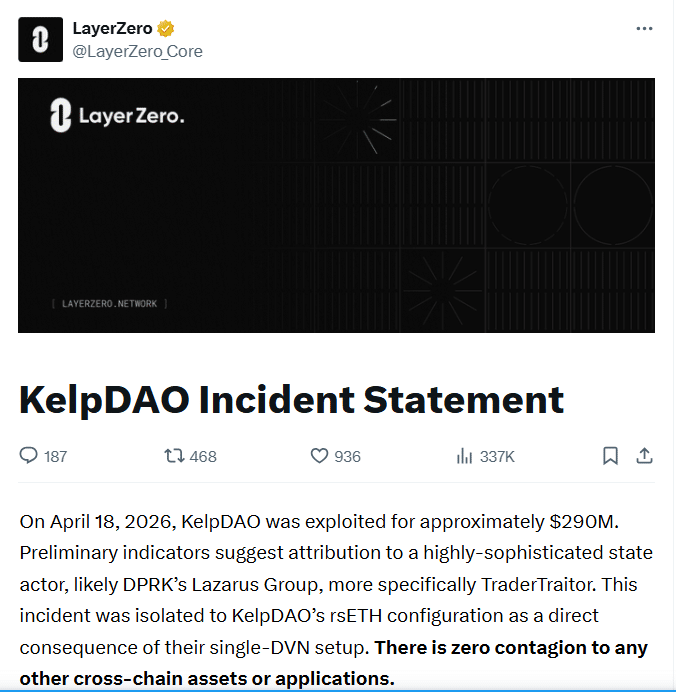The image size is (676, 692).
Task: Open the @LayerZero_Core handle link
Action: (137, 51)
